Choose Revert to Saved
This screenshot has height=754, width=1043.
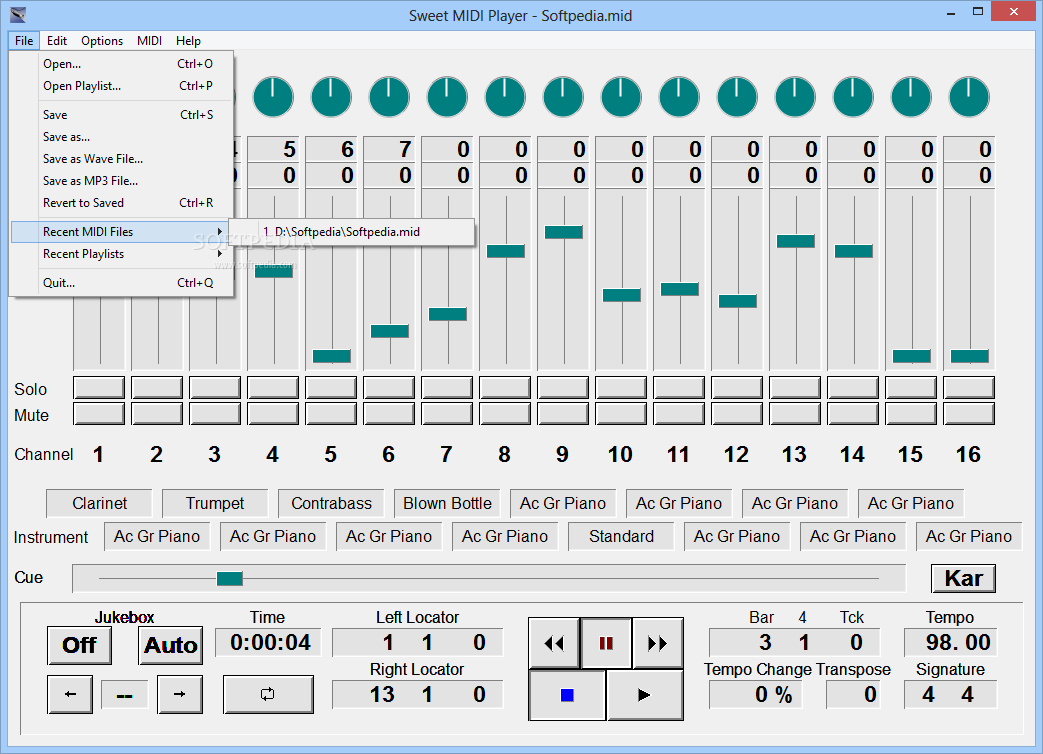122,203
